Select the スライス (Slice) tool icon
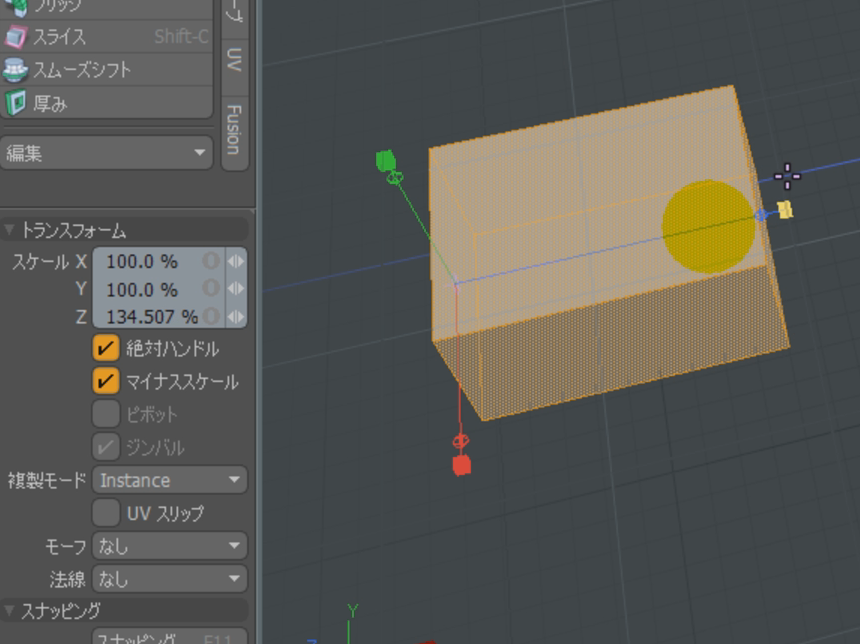Screen dimensions: 860x644 tap(15, 37)
